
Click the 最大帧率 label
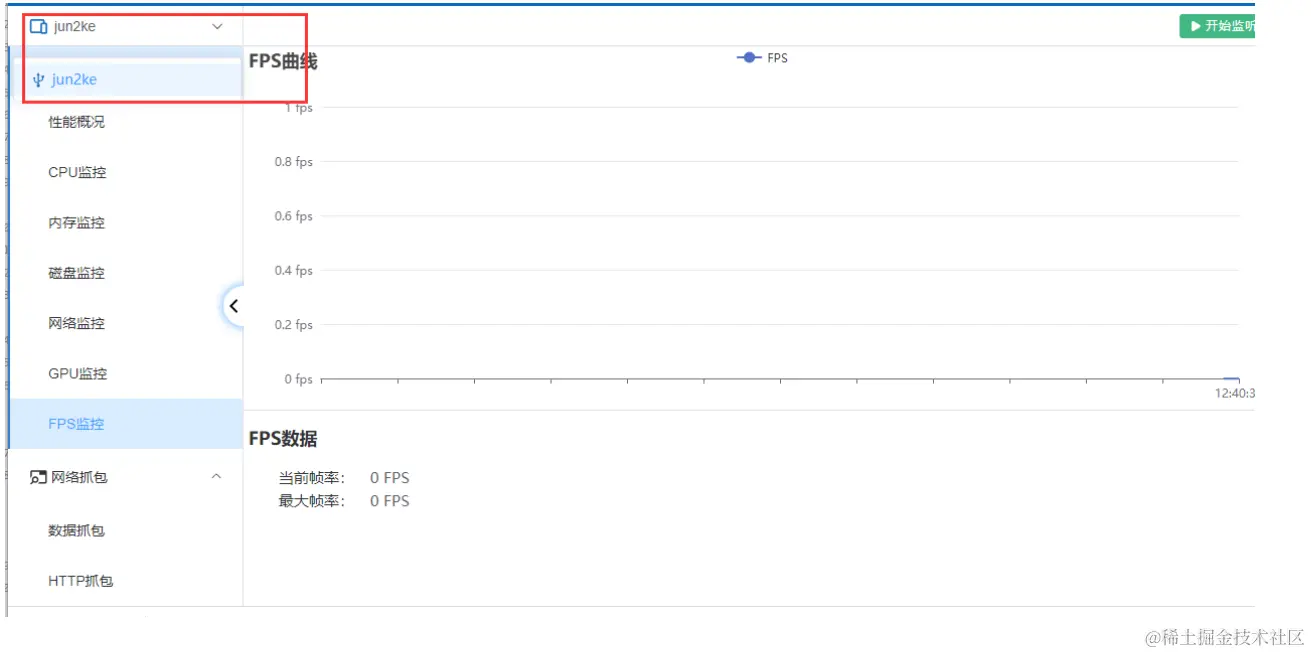311,501
